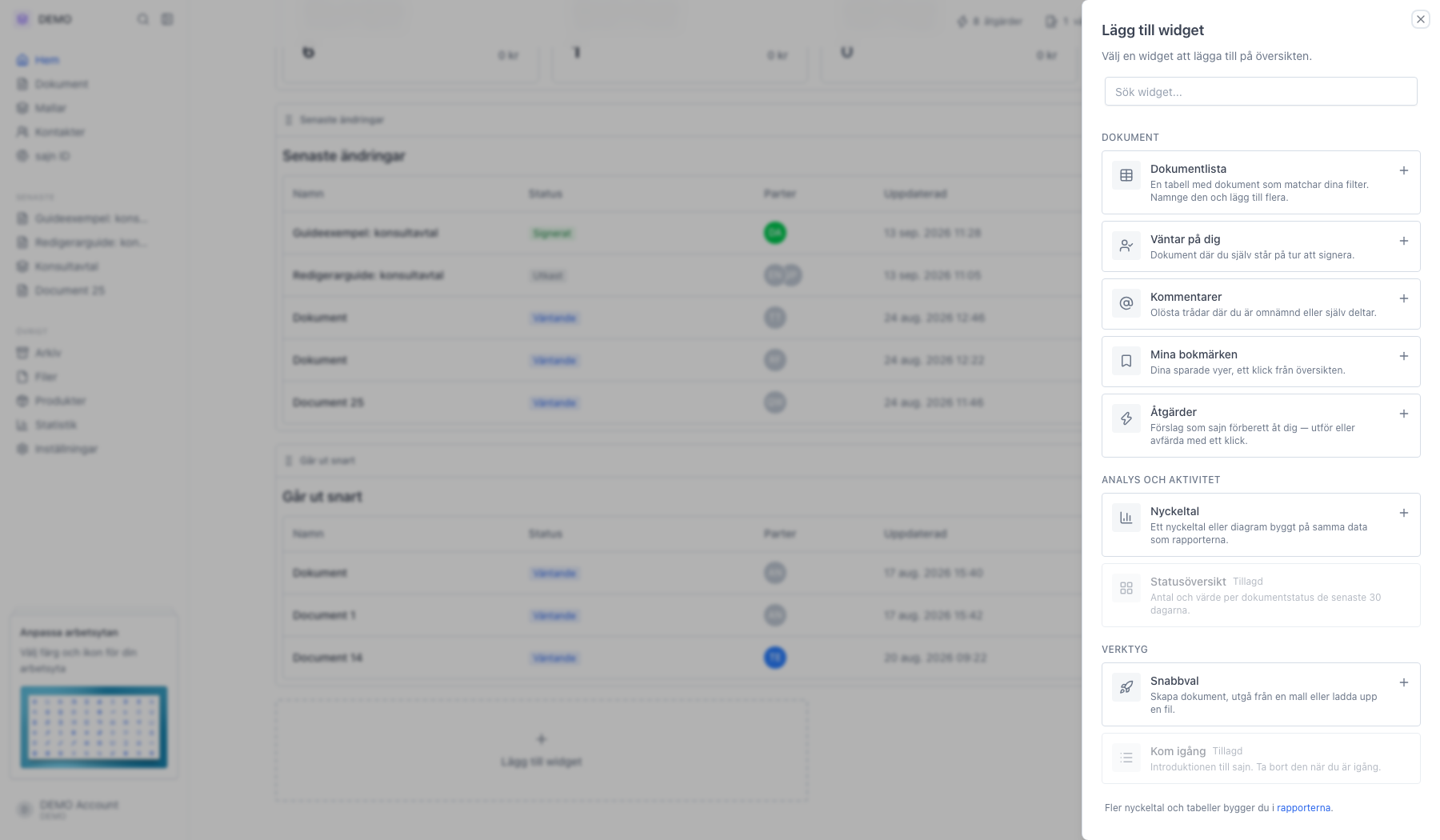This screenshot has width=1440, height=840.
Task: Click the DOKUMENT section heading
Action: coord(1130,138)
